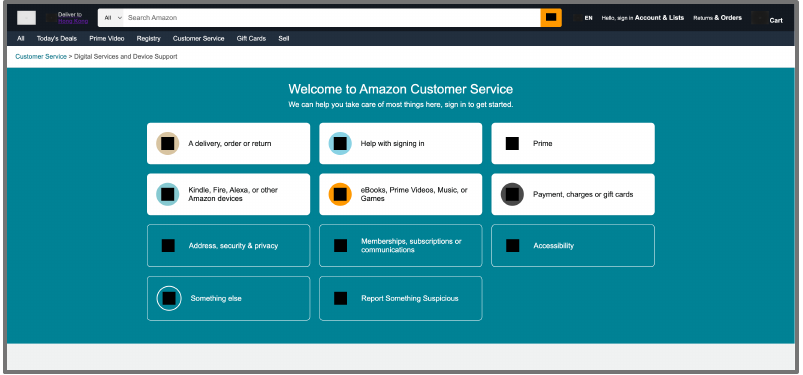Click the Something else circle icon
This screenshot has height=375, width=803.
tap(169, 298)
